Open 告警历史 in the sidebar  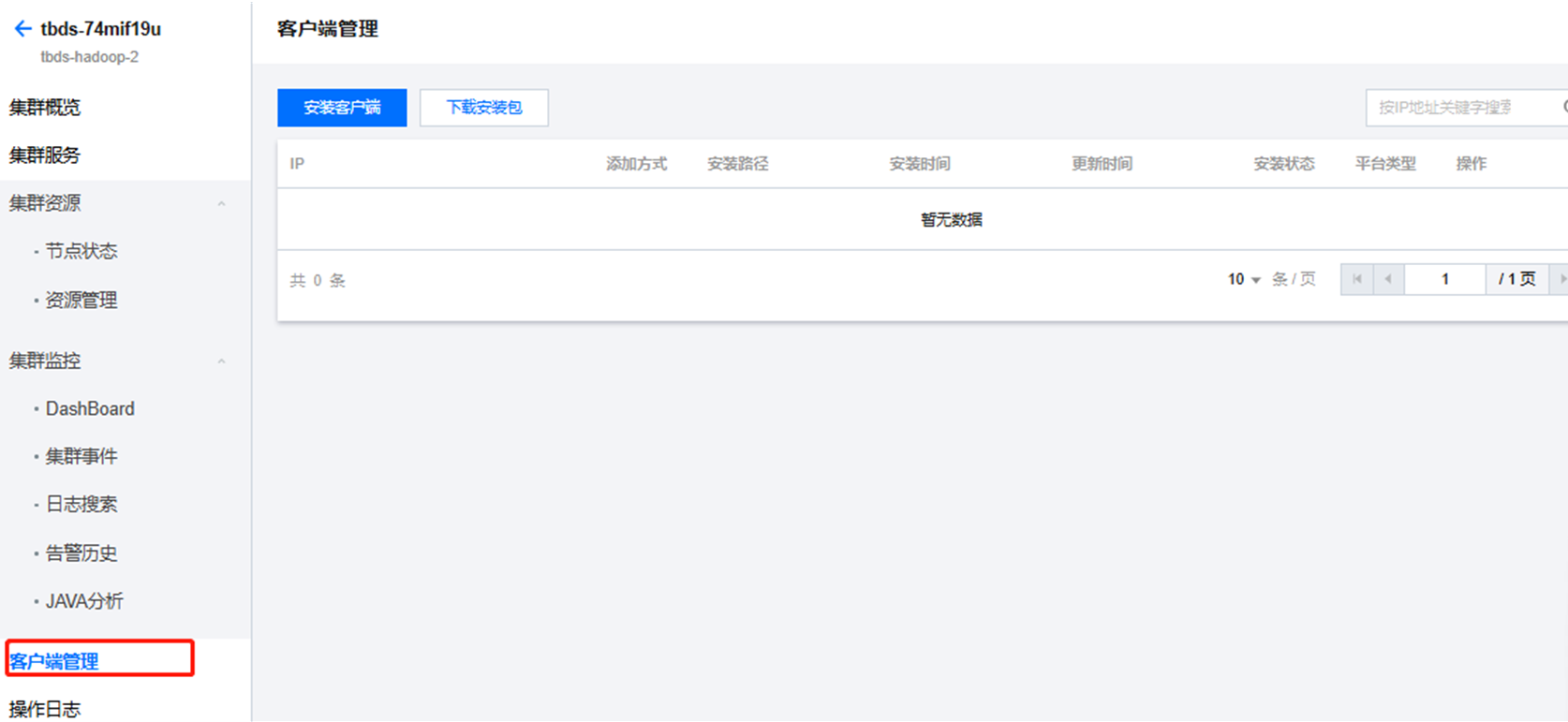click(81, 553)
